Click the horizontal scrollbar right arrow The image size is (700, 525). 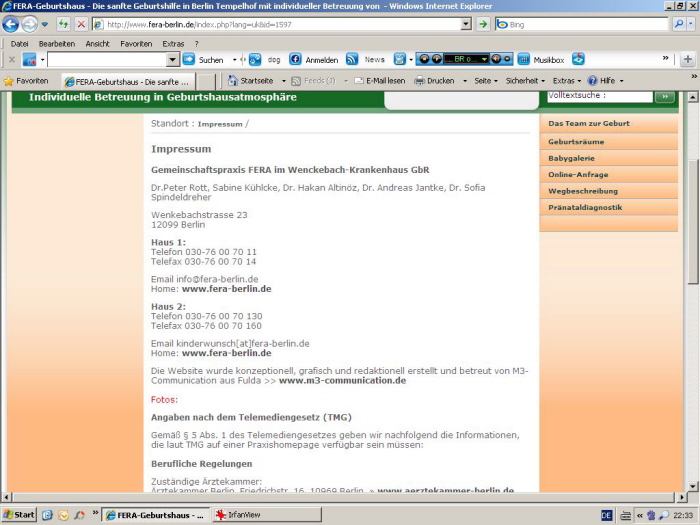coord(681,497)
